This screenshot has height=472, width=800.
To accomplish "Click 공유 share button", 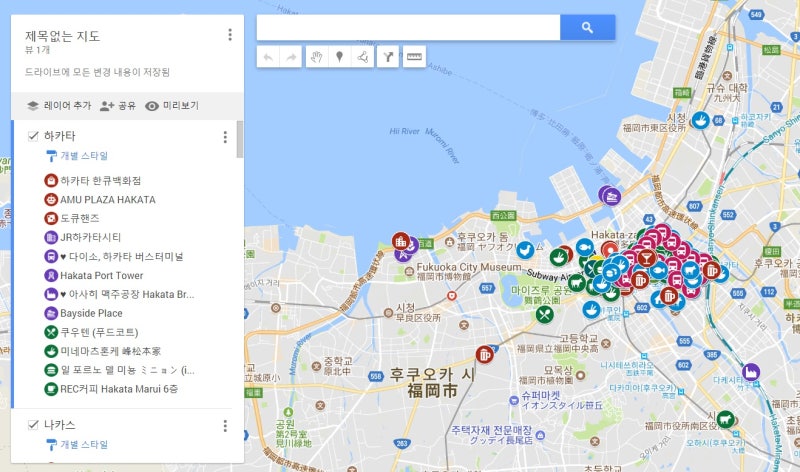I will (118, 106).
